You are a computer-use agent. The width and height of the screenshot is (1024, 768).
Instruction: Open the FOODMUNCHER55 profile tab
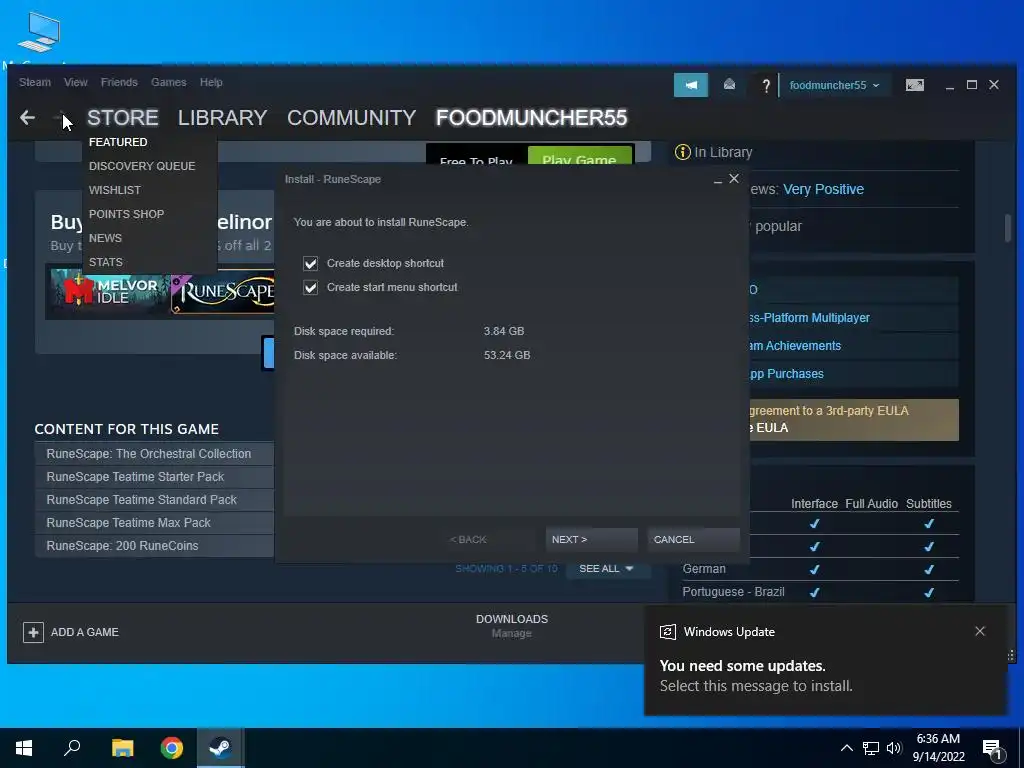[532, 118]
